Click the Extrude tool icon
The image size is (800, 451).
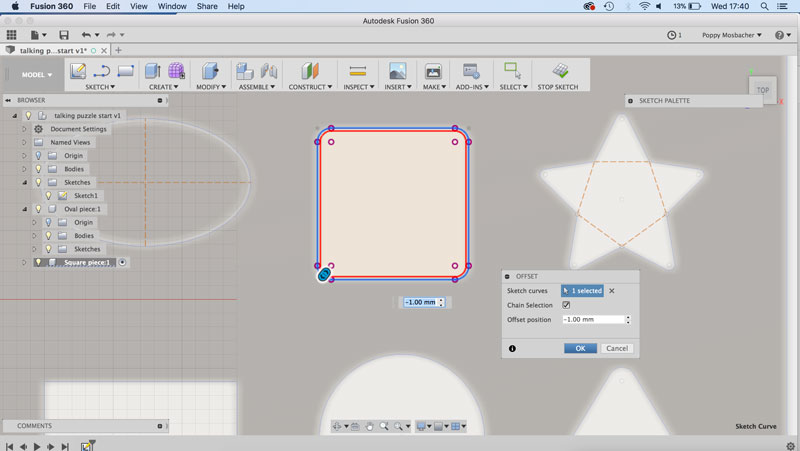coord(153,71)
